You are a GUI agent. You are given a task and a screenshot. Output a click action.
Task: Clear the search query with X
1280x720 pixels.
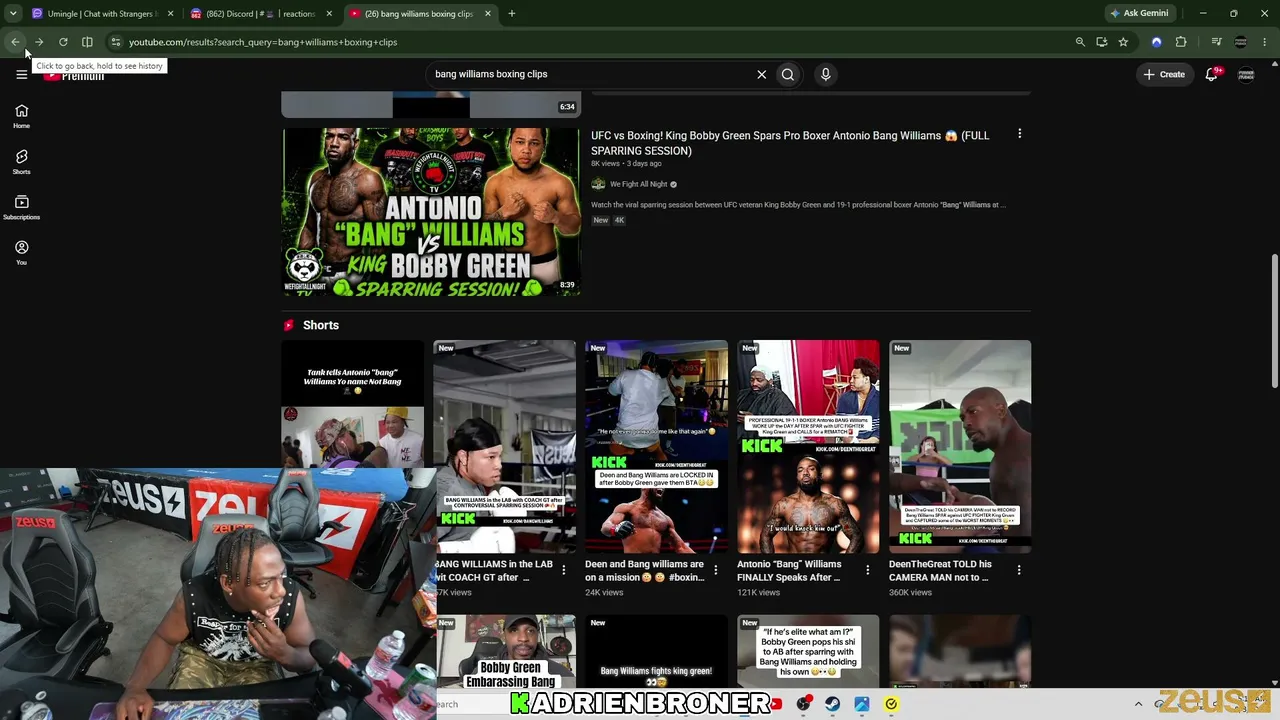(x=761, y=74)
